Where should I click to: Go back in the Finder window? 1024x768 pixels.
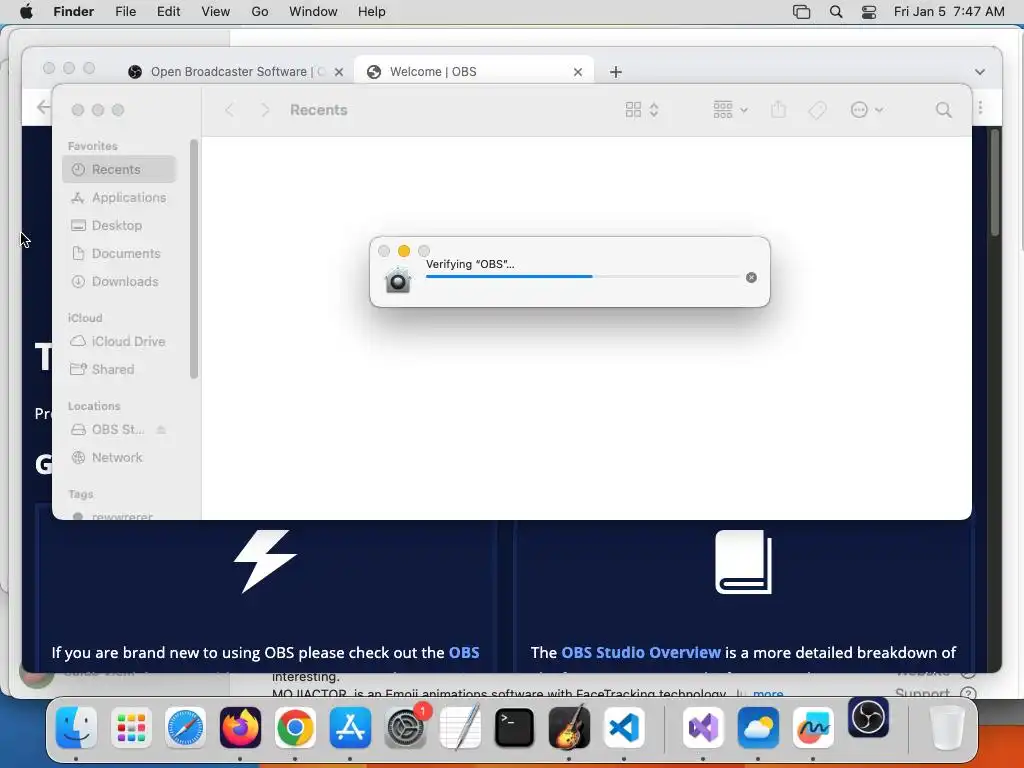[x=229, y=110]
